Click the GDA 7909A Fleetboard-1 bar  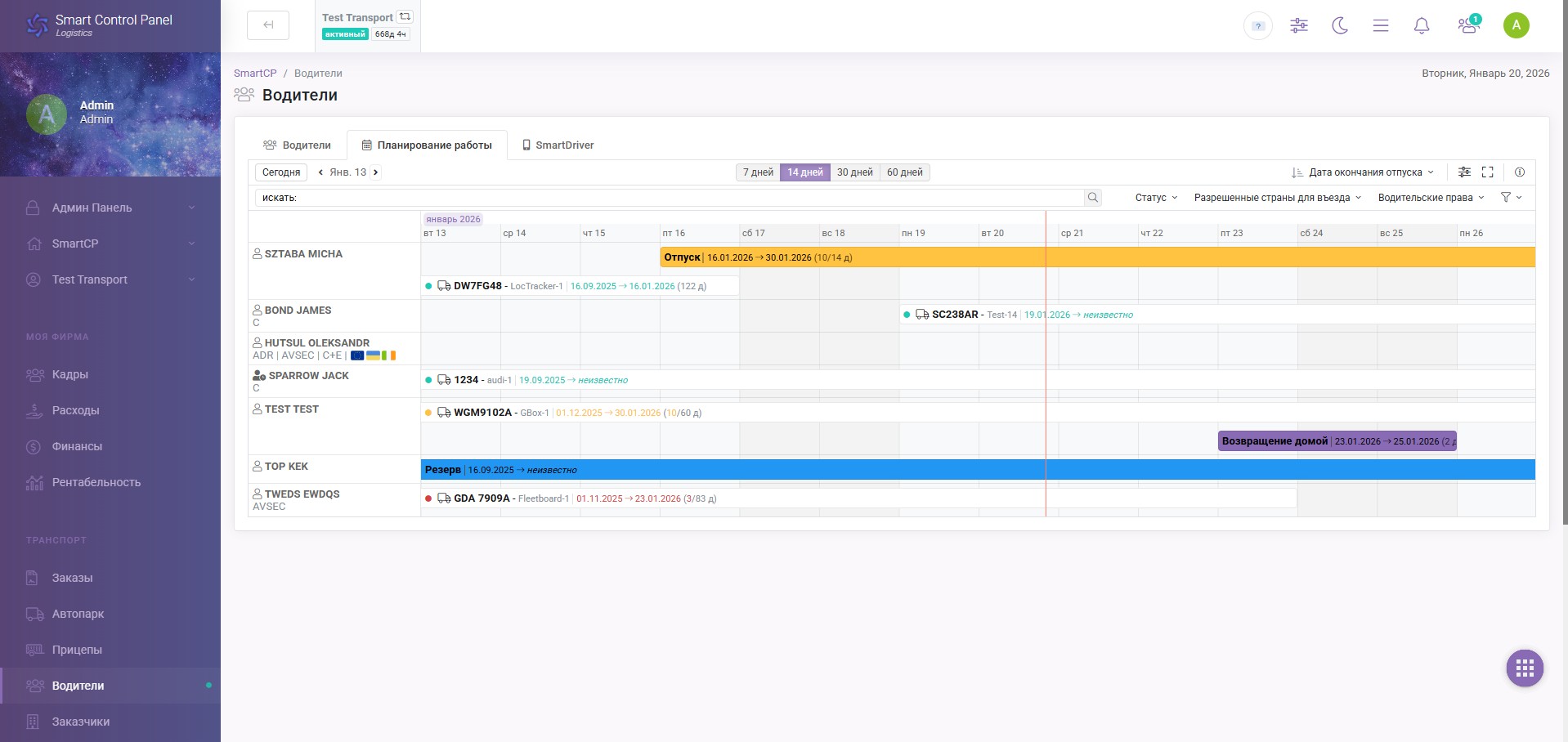(858, 498)
